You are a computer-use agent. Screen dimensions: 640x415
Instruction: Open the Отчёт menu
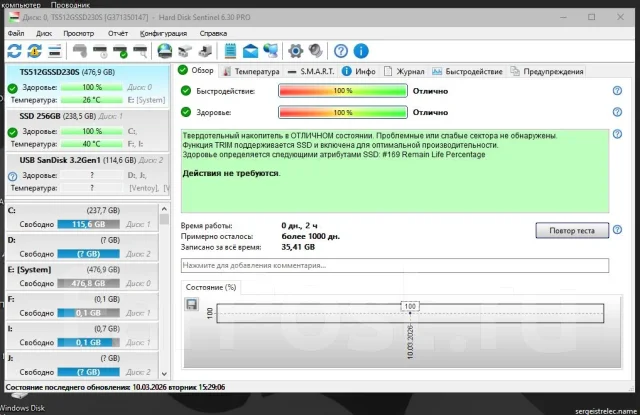[118, 33]
